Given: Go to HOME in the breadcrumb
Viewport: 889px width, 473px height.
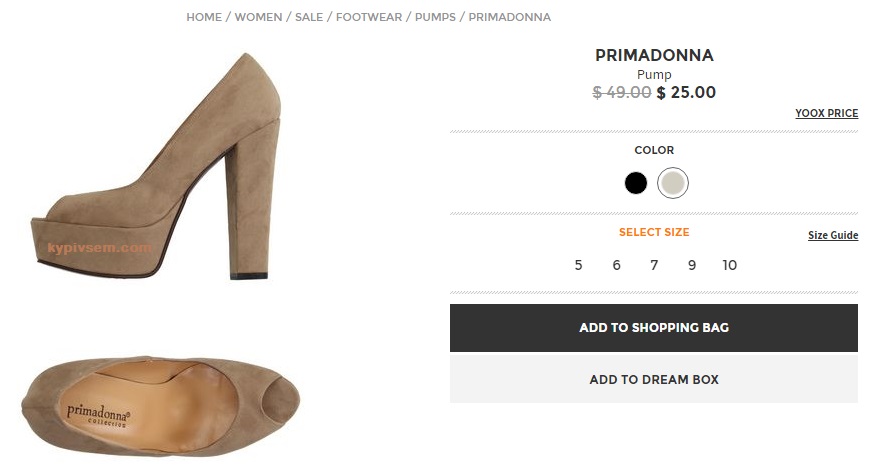Looking at the screenshot, I should pos(204,17).
